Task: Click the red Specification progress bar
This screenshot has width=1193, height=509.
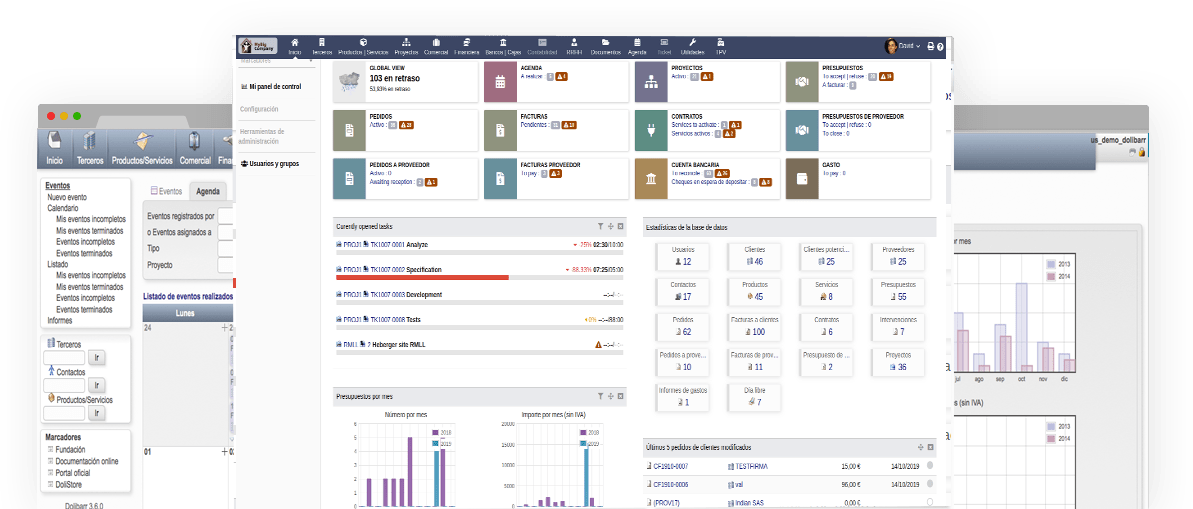Action: [422, 278]
